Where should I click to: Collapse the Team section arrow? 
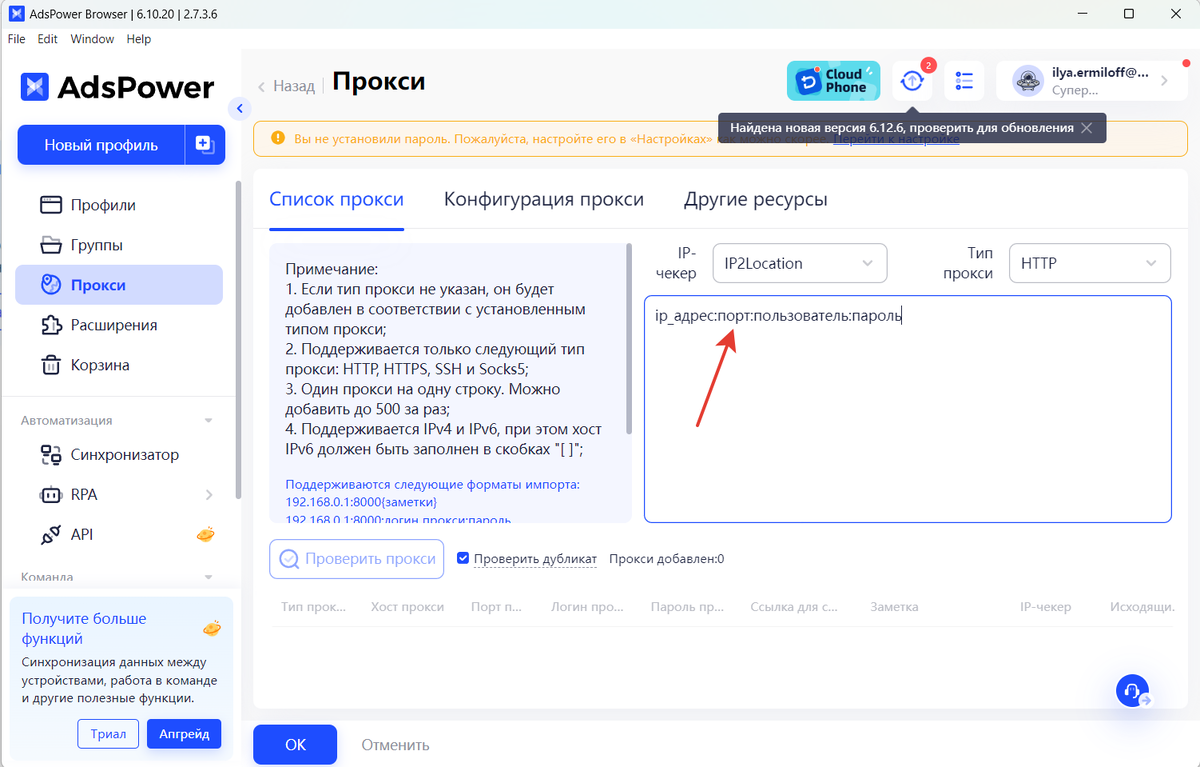209,577
